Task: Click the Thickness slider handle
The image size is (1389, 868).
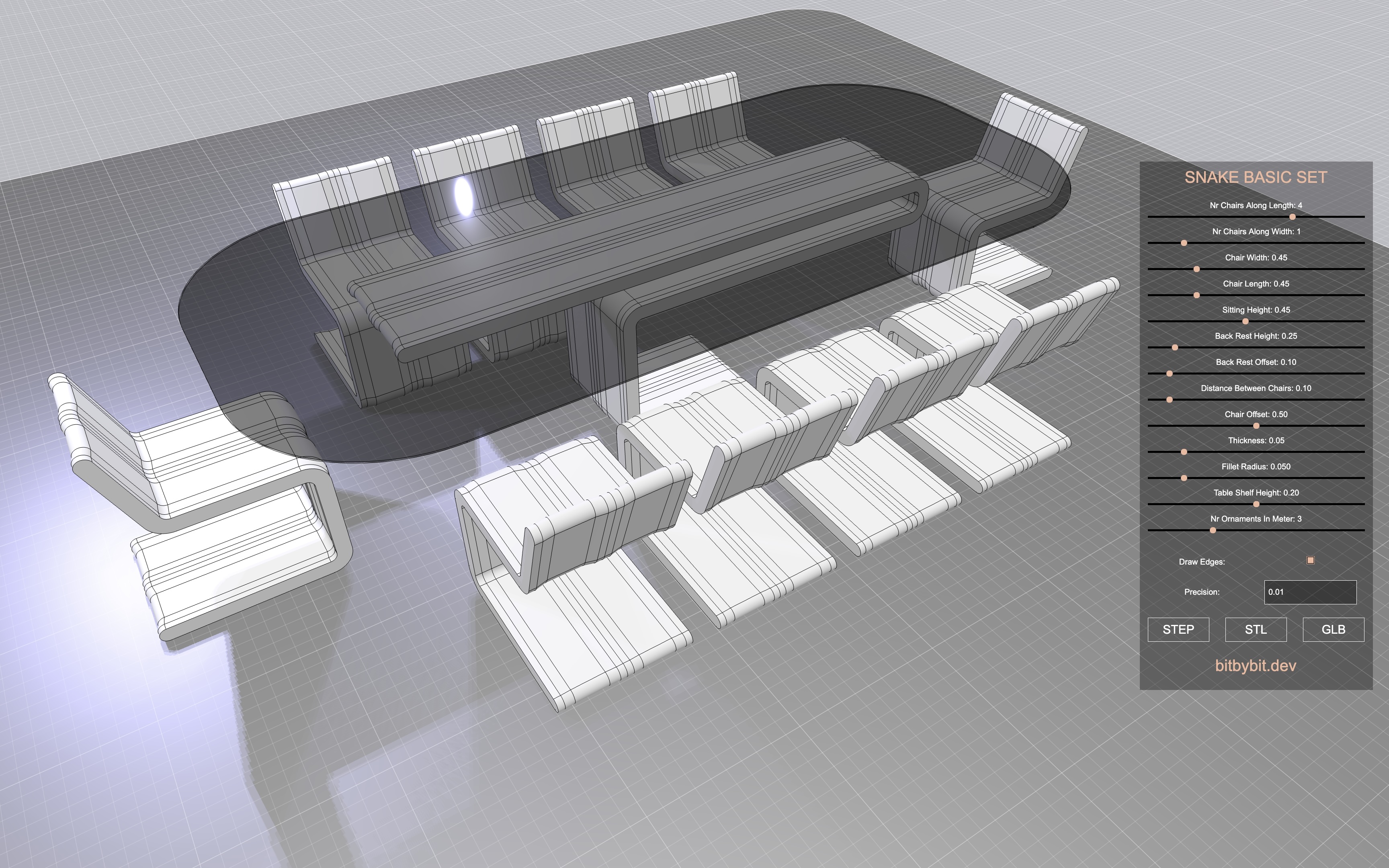Action: 1184,452
